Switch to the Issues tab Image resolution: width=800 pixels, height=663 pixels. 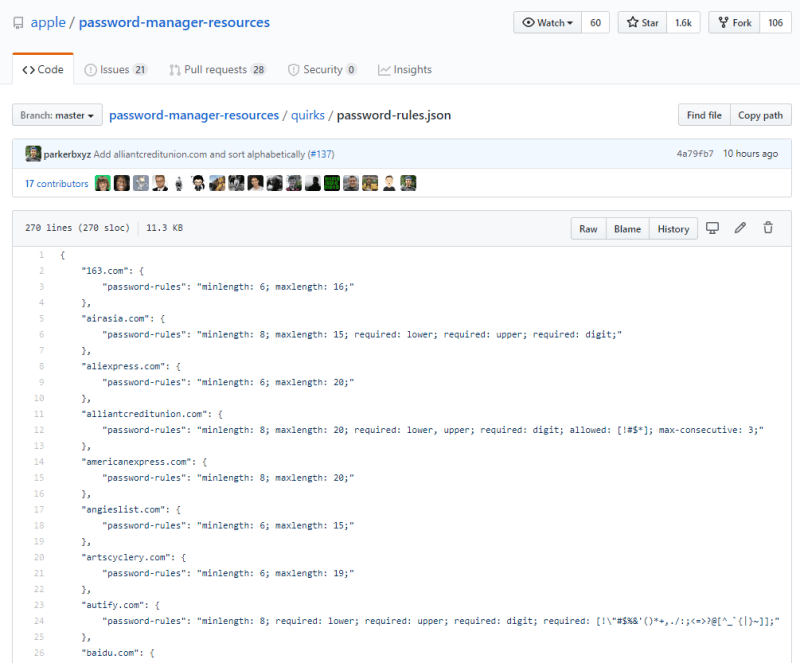[116, 69]
